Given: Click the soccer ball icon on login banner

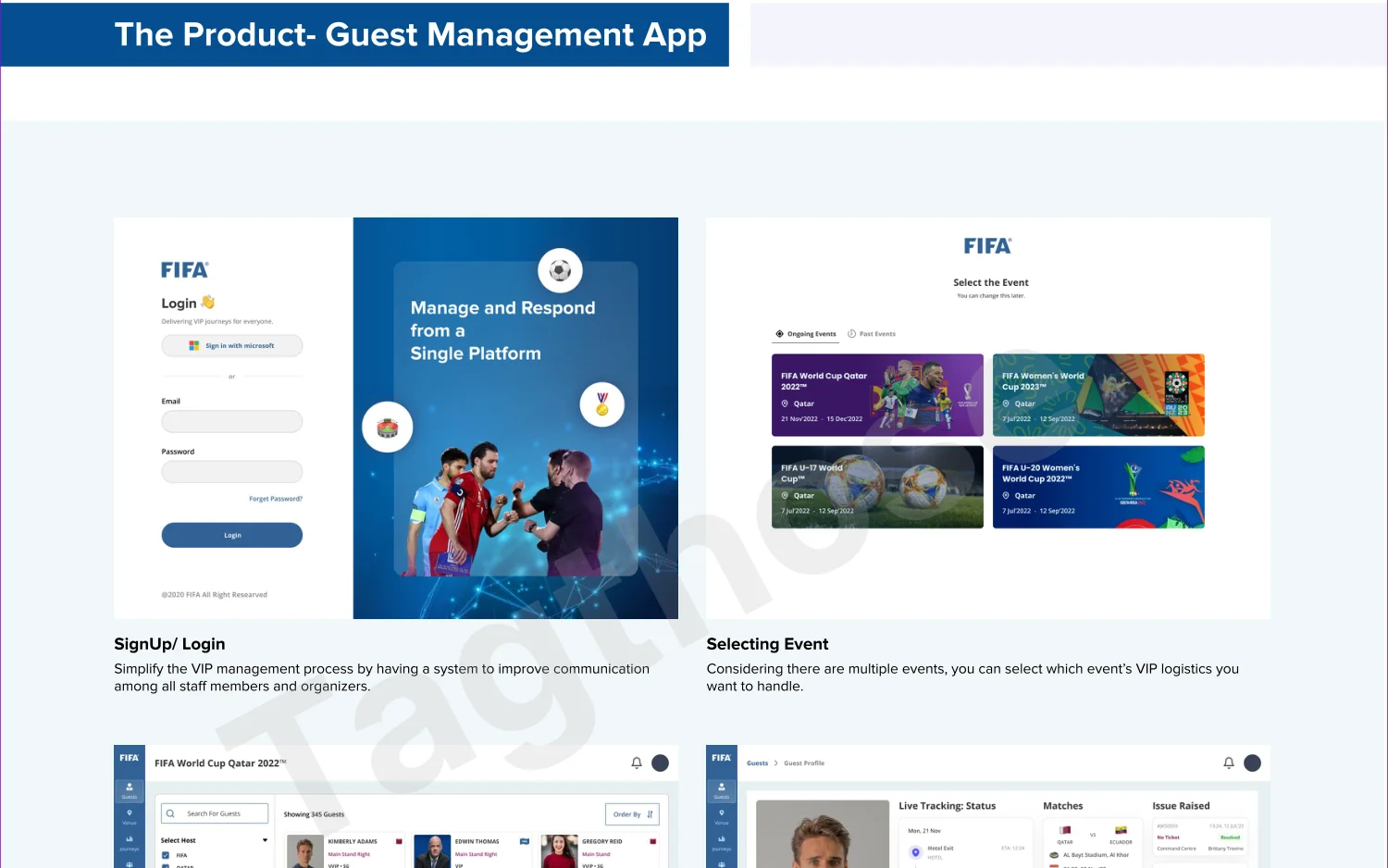Looking at the screenshot, I should (560, 270).
